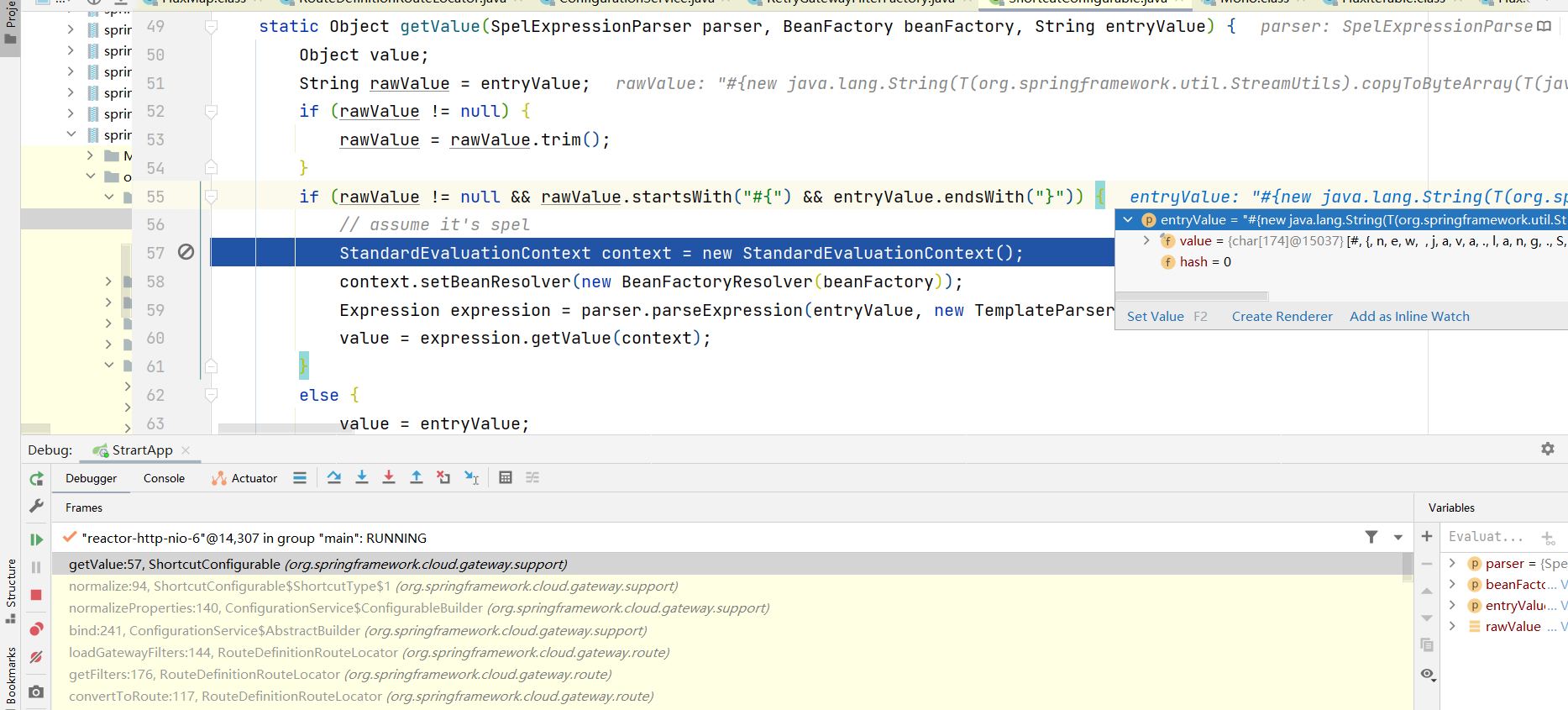
Task: Step out using blue up arrow
Action: [x=416, y=477]
